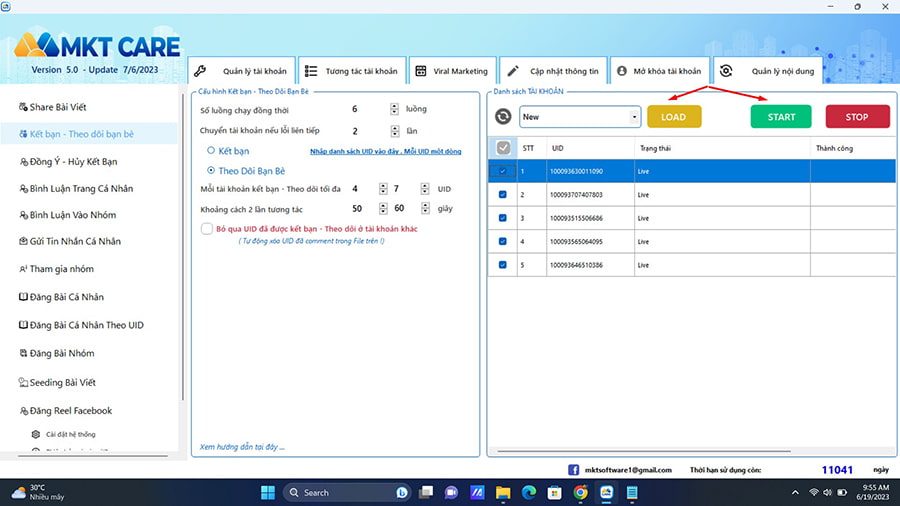The width and height of the screenshot is (900, 506).
Task: Adjust the interval stepper showing 60
Action: point(425,208)
